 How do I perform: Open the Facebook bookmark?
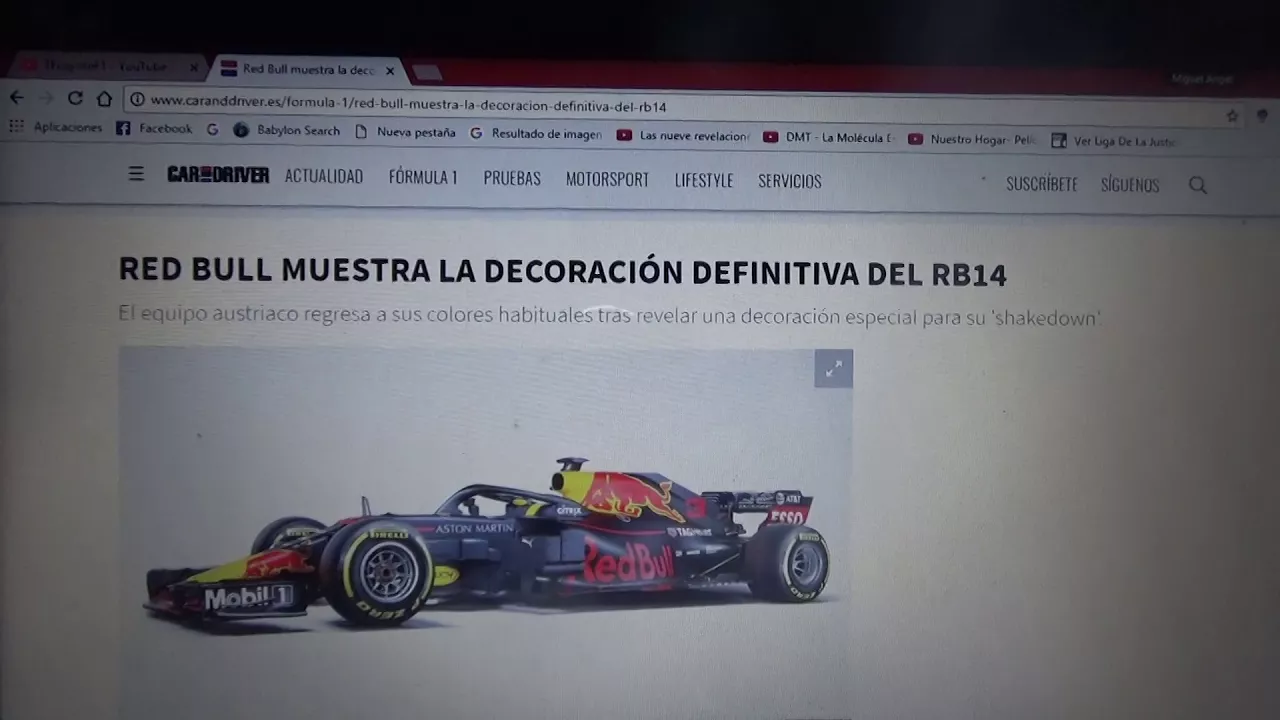pos(154,128)
